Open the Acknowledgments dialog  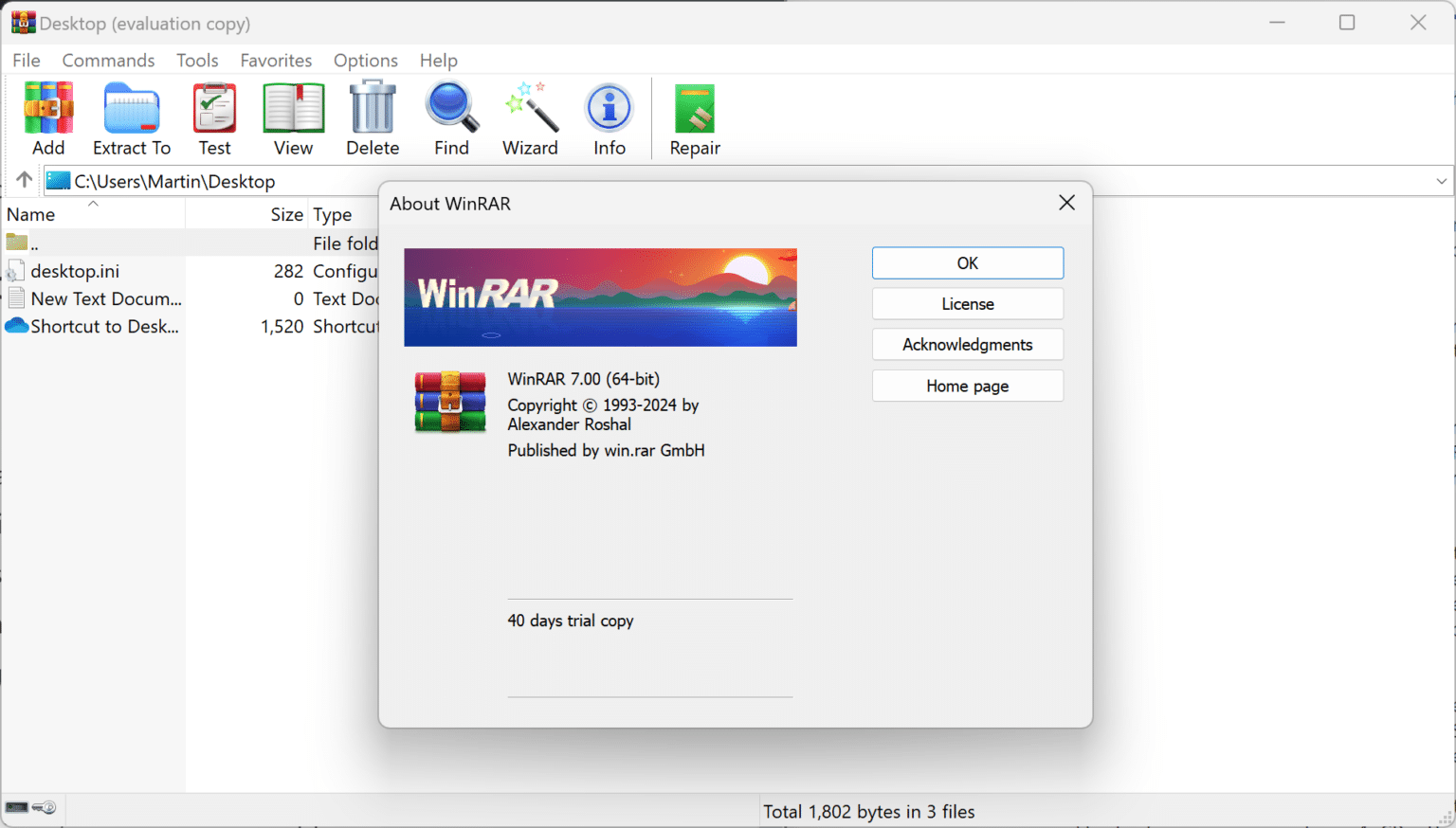click(967, 344)
